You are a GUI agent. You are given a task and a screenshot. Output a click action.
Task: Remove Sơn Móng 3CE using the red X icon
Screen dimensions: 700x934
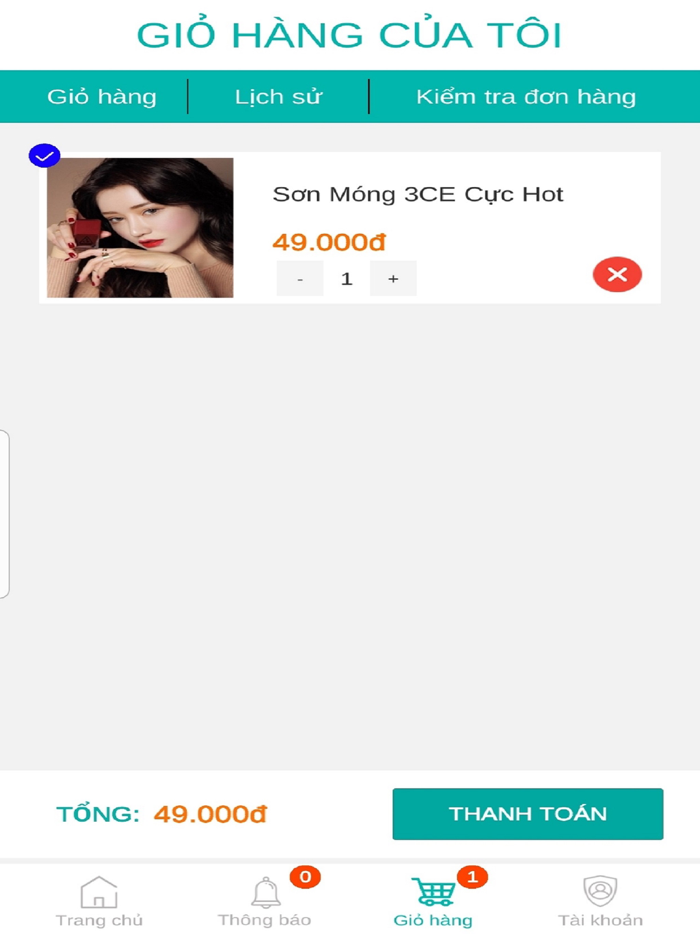tap(618, 275)
